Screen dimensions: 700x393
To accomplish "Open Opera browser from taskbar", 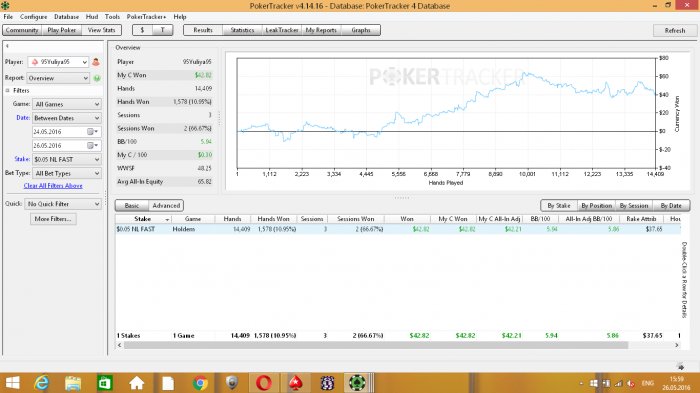I will 264,383.
